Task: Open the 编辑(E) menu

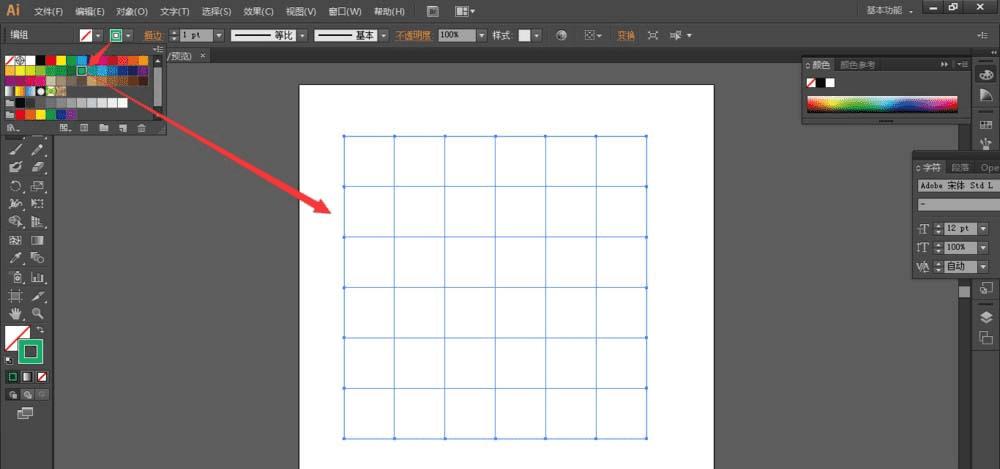Action: [89, 11]
